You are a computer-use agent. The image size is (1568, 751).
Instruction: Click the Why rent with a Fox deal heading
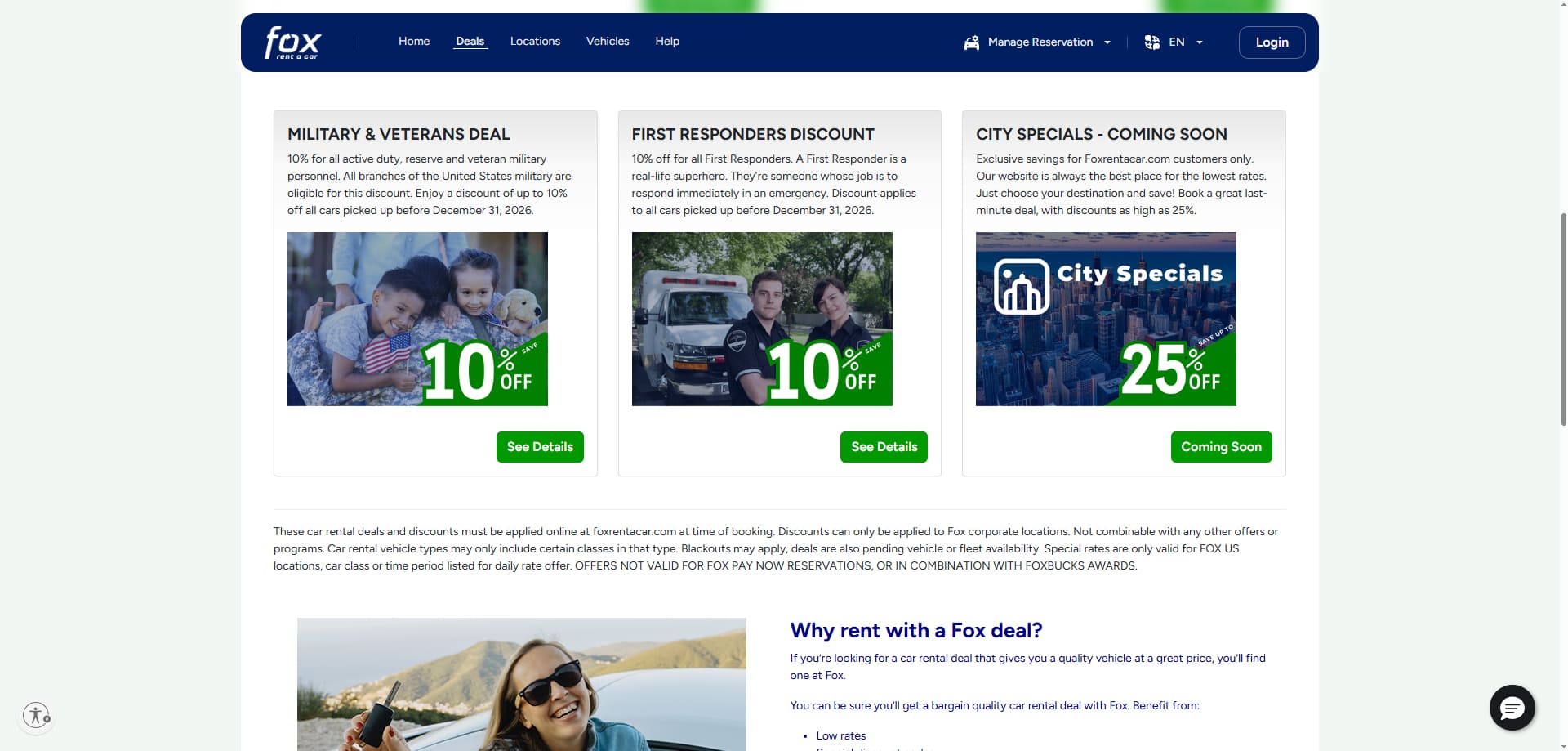click(916, 630)
